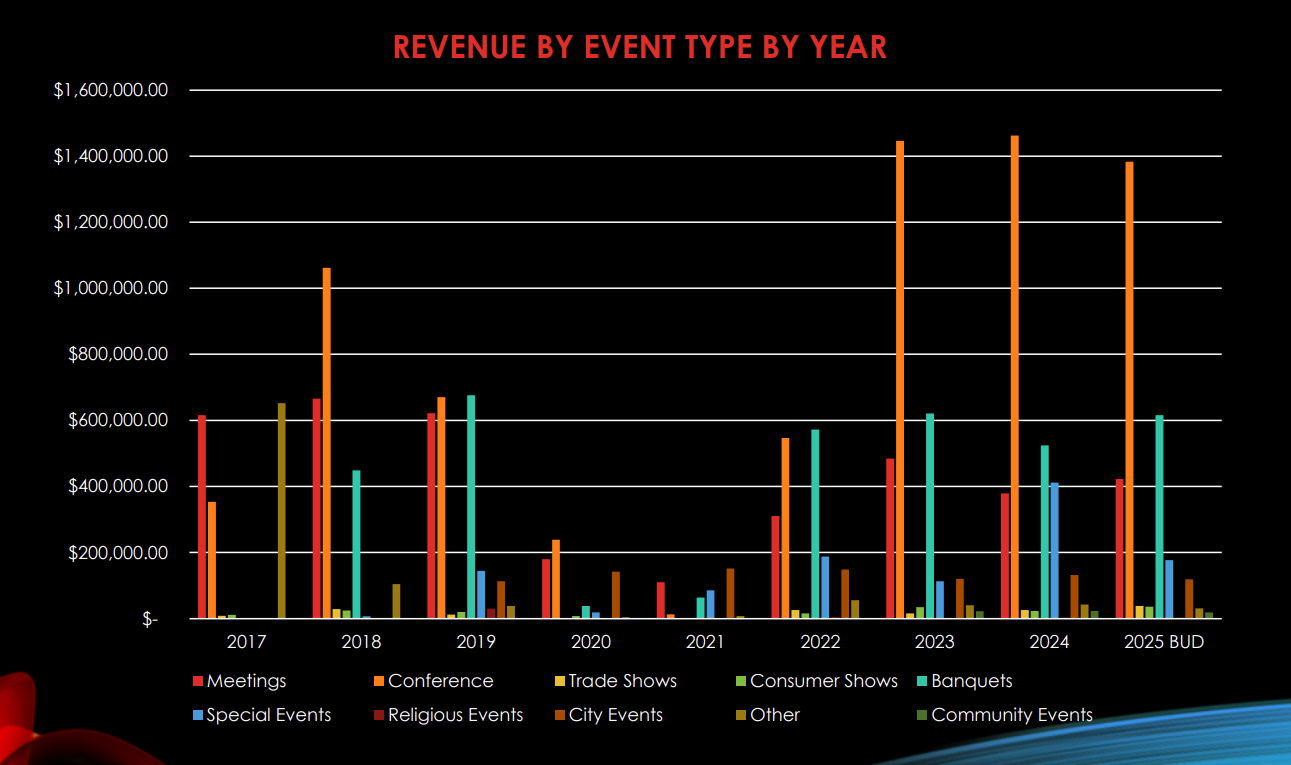Click the $1,000,000.00 y-axis label
Viewport: 1291px width, 765px height.
[x=111, y=288]
